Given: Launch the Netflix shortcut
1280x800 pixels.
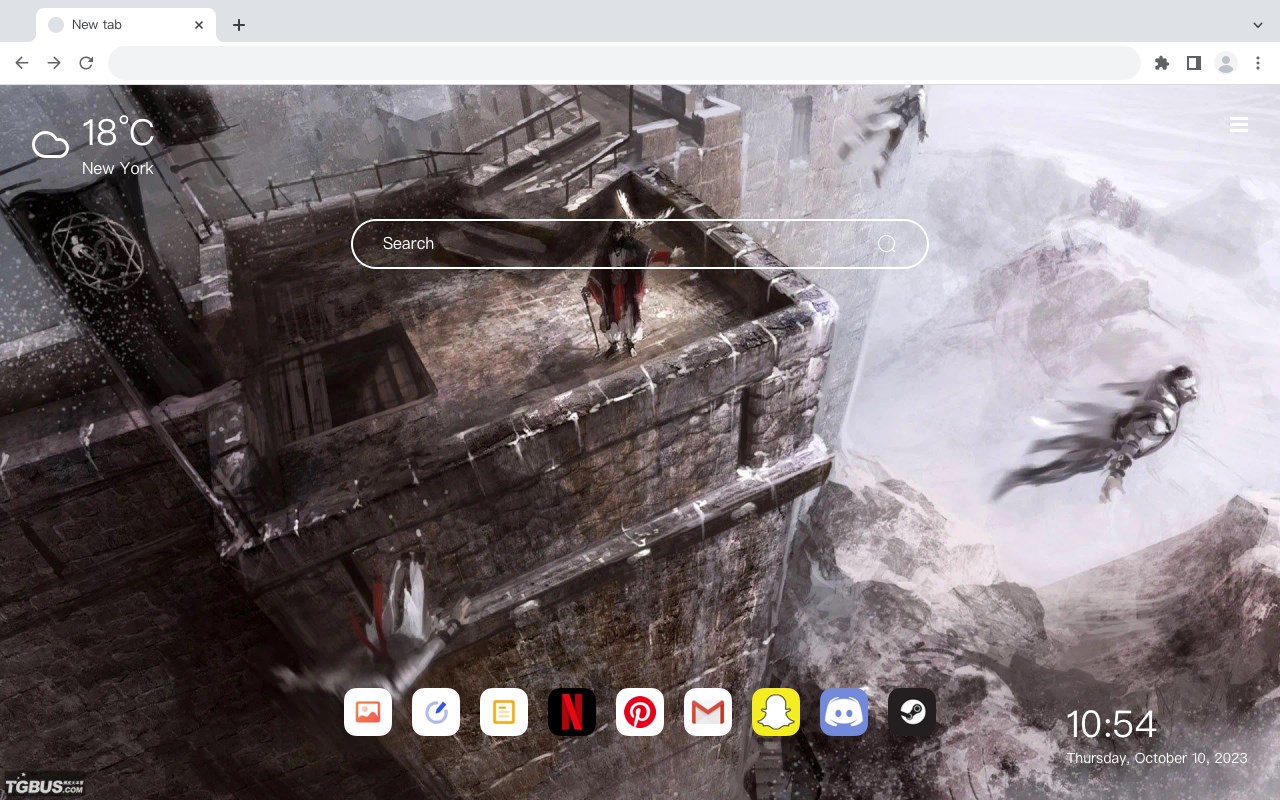Looking at the screenshot, I should click(572, 712).
